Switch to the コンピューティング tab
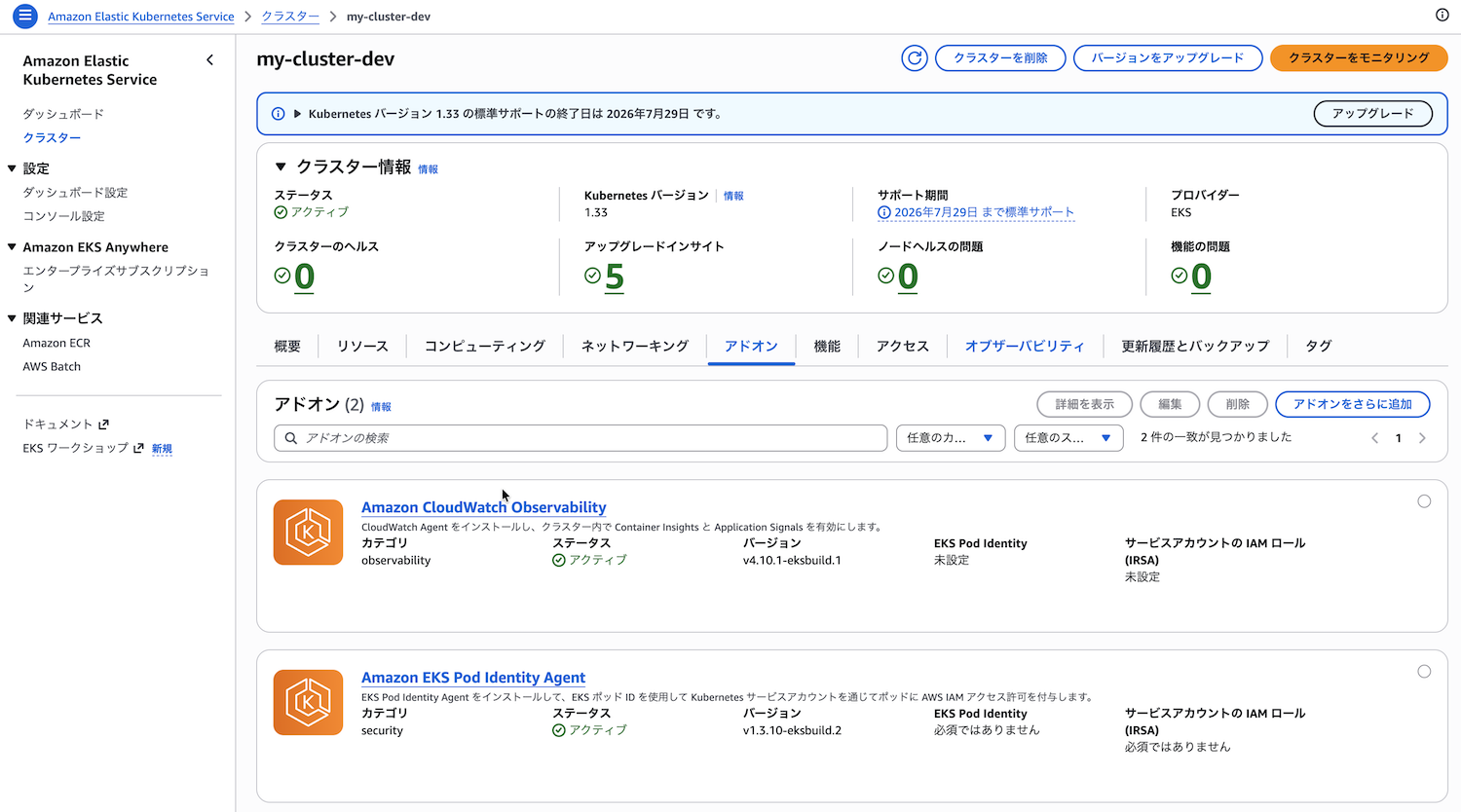Screen dimensions: 1461x812 (x=484, y=346)
